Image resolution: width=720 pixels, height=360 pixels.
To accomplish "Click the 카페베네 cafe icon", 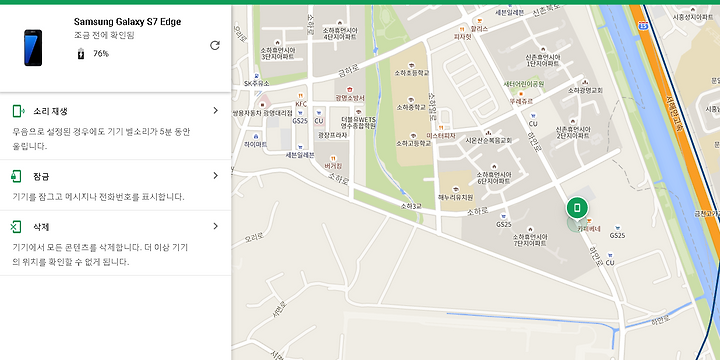I will tap(590, 220).
